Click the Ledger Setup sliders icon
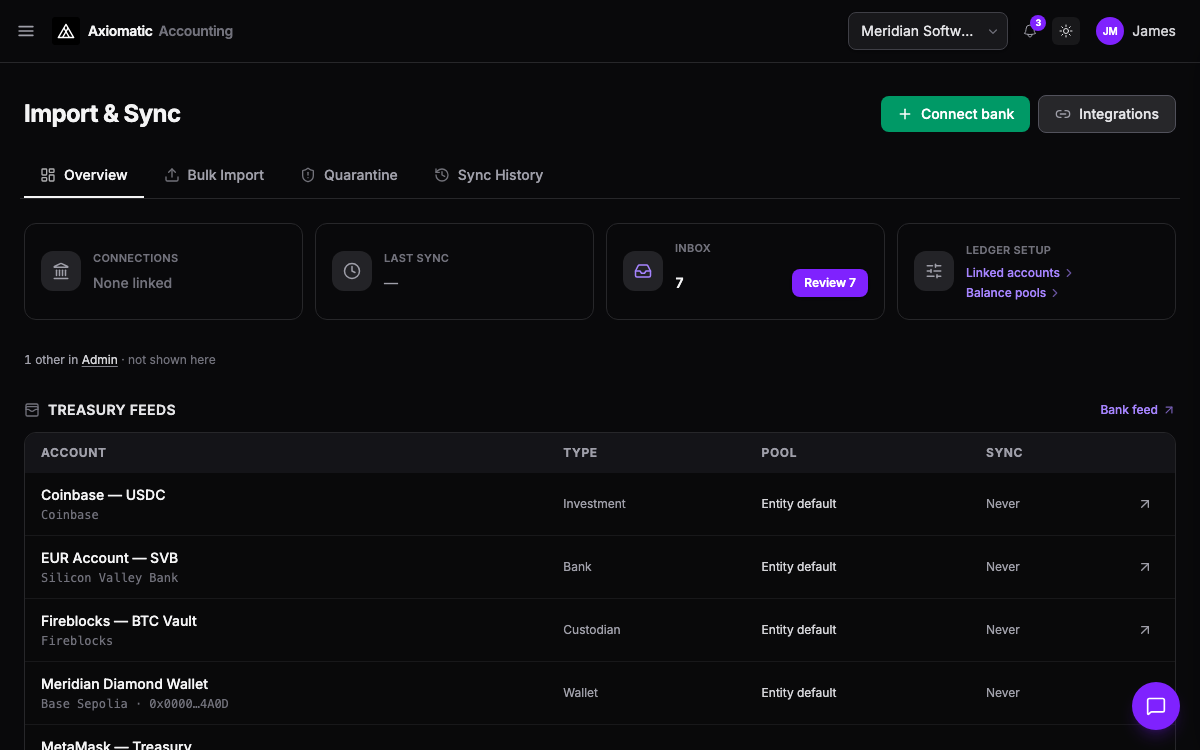The width and height of the screenshot is (1200, 750). pos(934,271)
